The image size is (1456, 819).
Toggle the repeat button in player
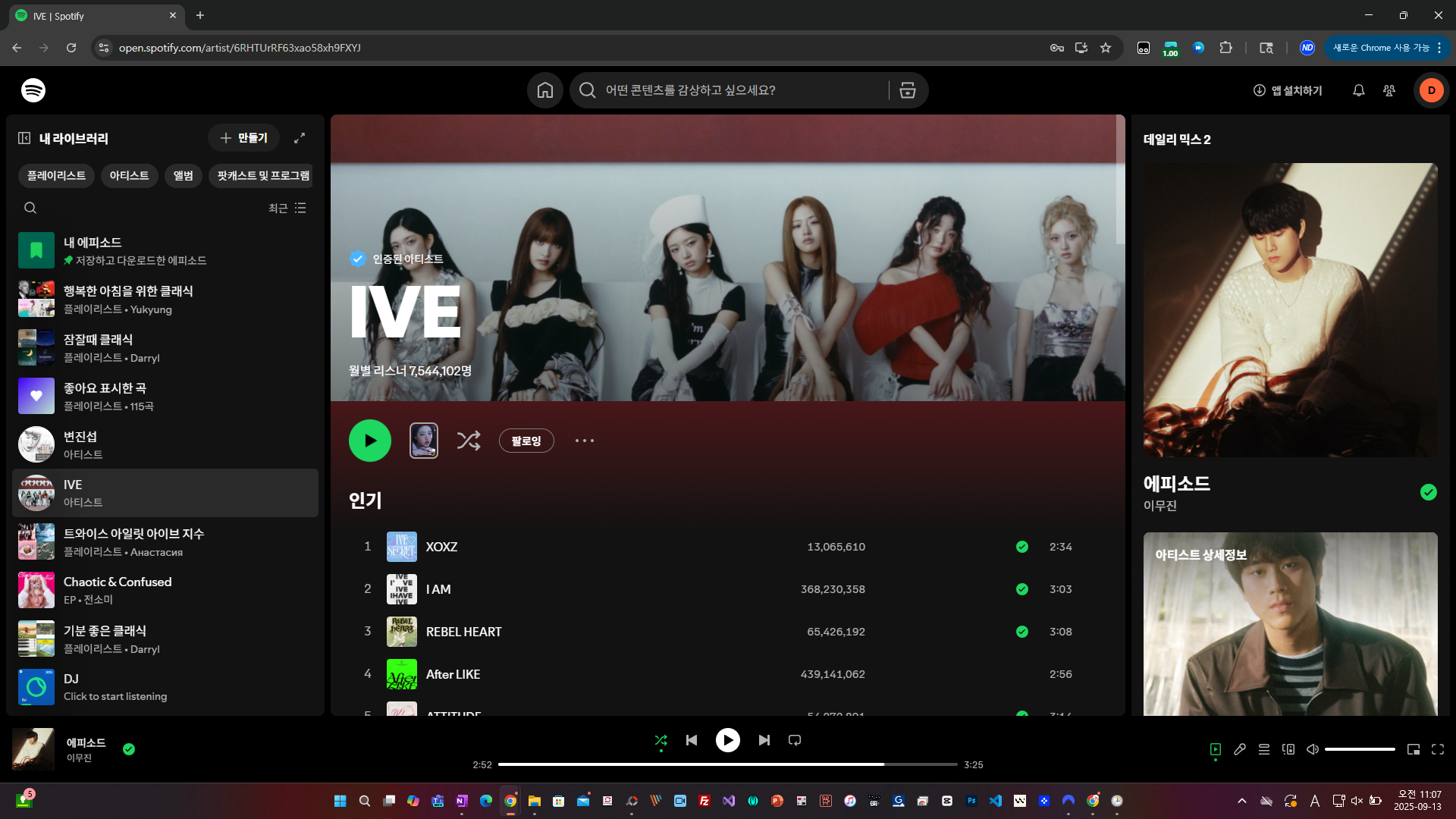tap(794, 740)
